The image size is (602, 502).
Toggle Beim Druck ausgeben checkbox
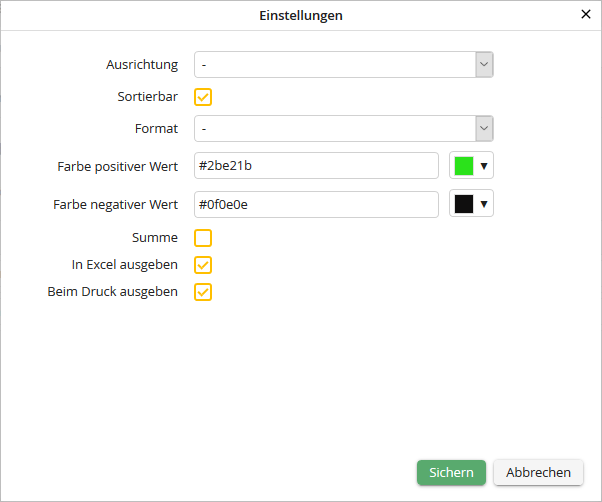point(203,292)
